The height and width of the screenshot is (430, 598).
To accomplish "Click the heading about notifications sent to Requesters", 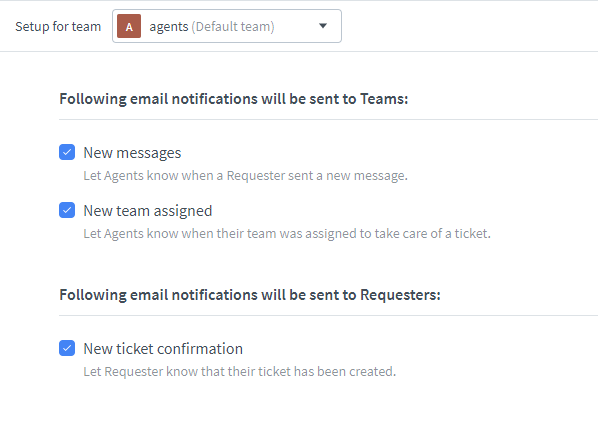I will pyautogui.click(x=250, y=295).
